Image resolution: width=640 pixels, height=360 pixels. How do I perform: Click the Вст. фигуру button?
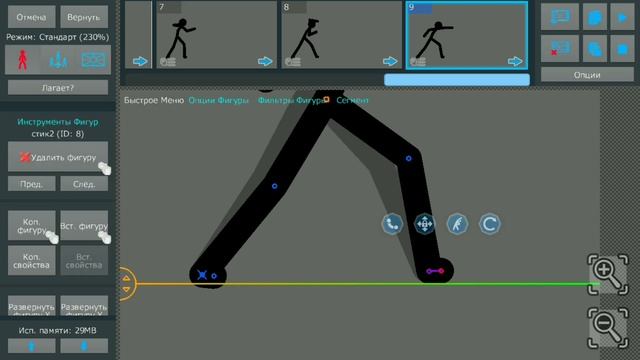84,226
